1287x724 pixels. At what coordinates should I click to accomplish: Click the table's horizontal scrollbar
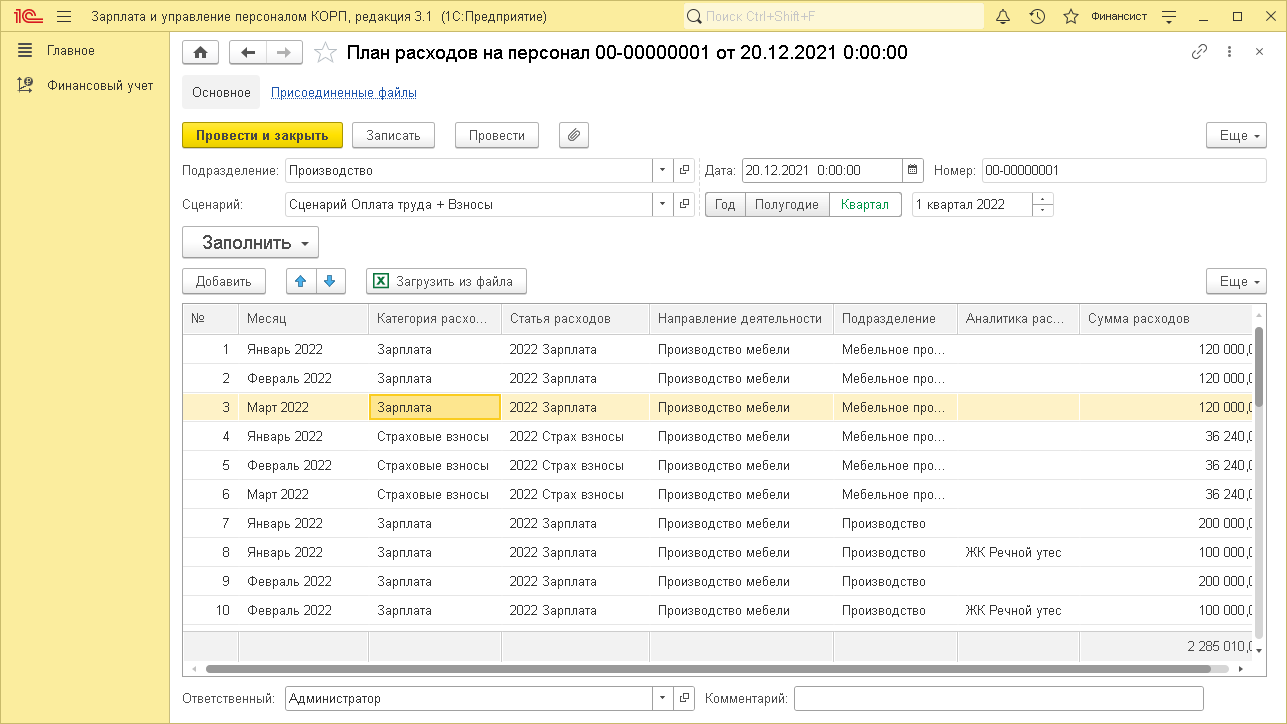708,669
